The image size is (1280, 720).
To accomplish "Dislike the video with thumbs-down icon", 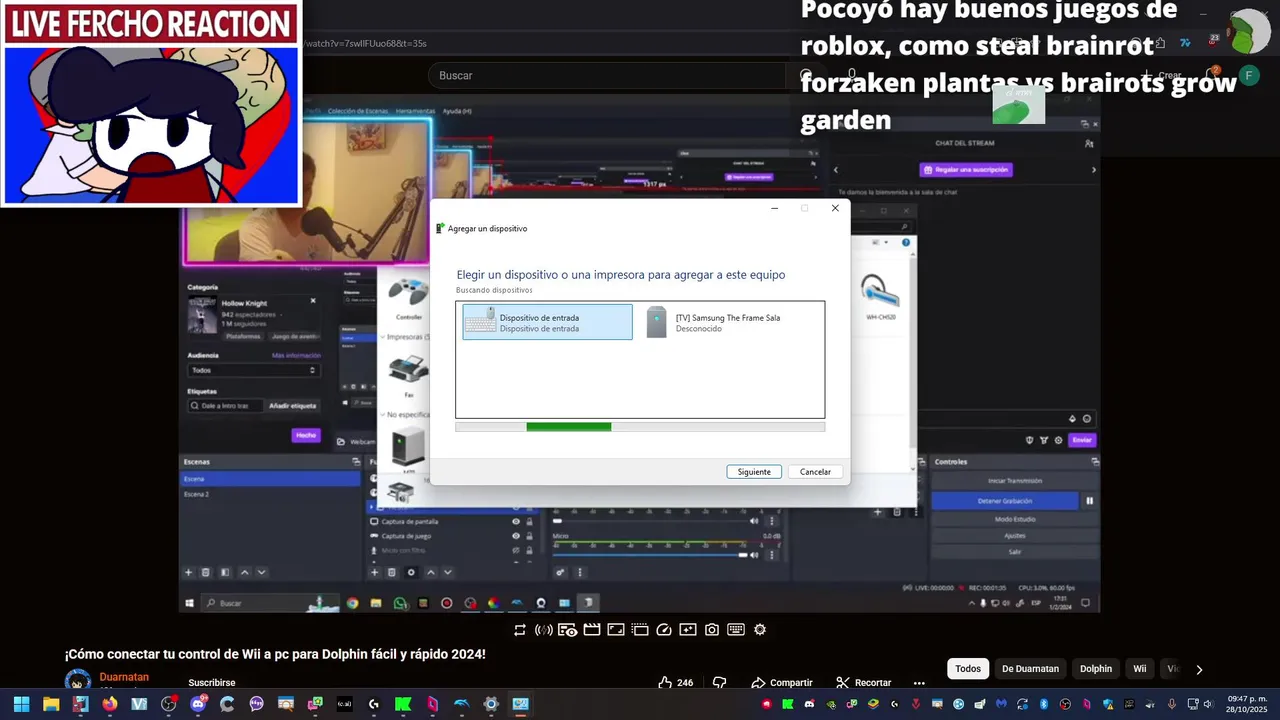I will point(719,683).
